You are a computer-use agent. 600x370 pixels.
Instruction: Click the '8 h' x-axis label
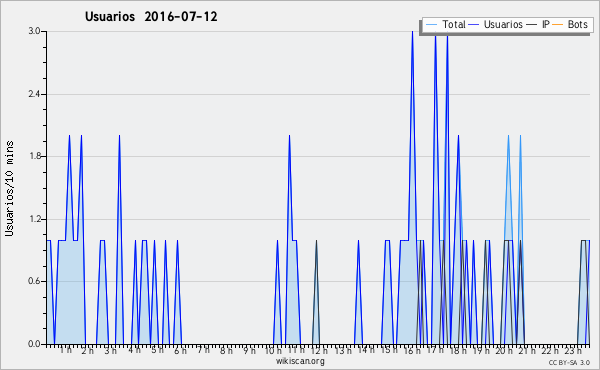[x=226, y=351]
